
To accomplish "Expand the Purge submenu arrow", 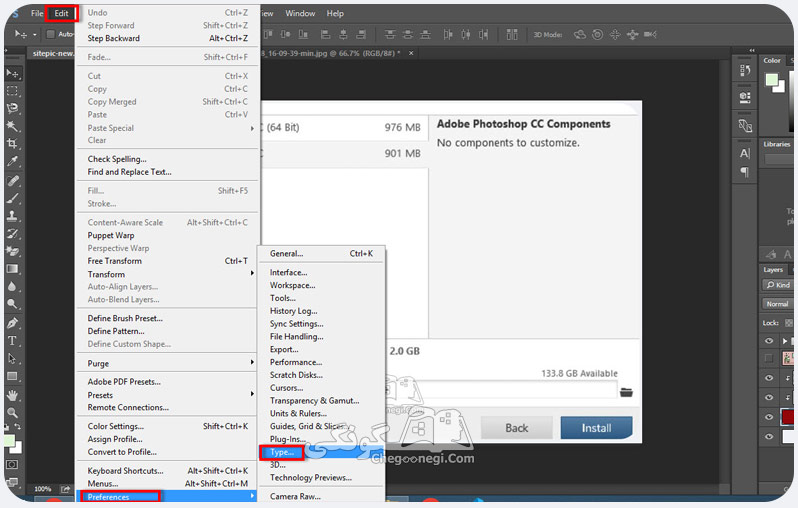I will click(252, 362).
